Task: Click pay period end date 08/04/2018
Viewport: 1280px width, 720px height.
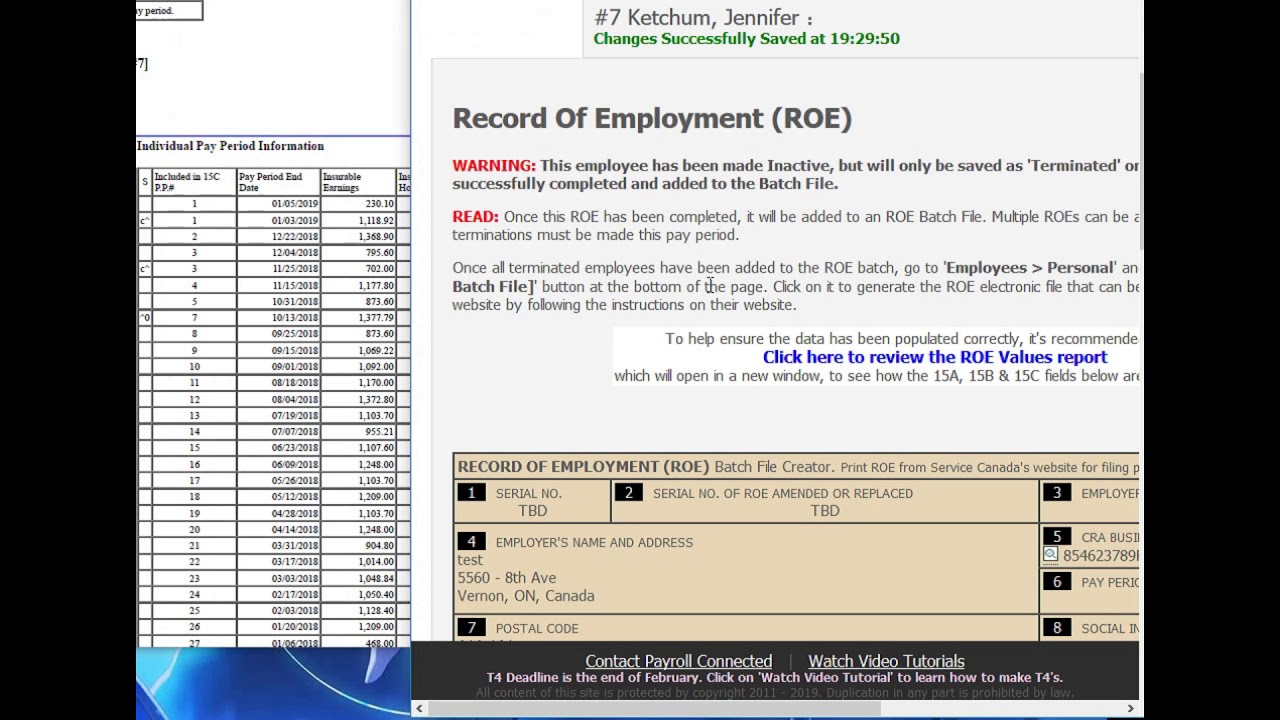Action: point(294,400)
